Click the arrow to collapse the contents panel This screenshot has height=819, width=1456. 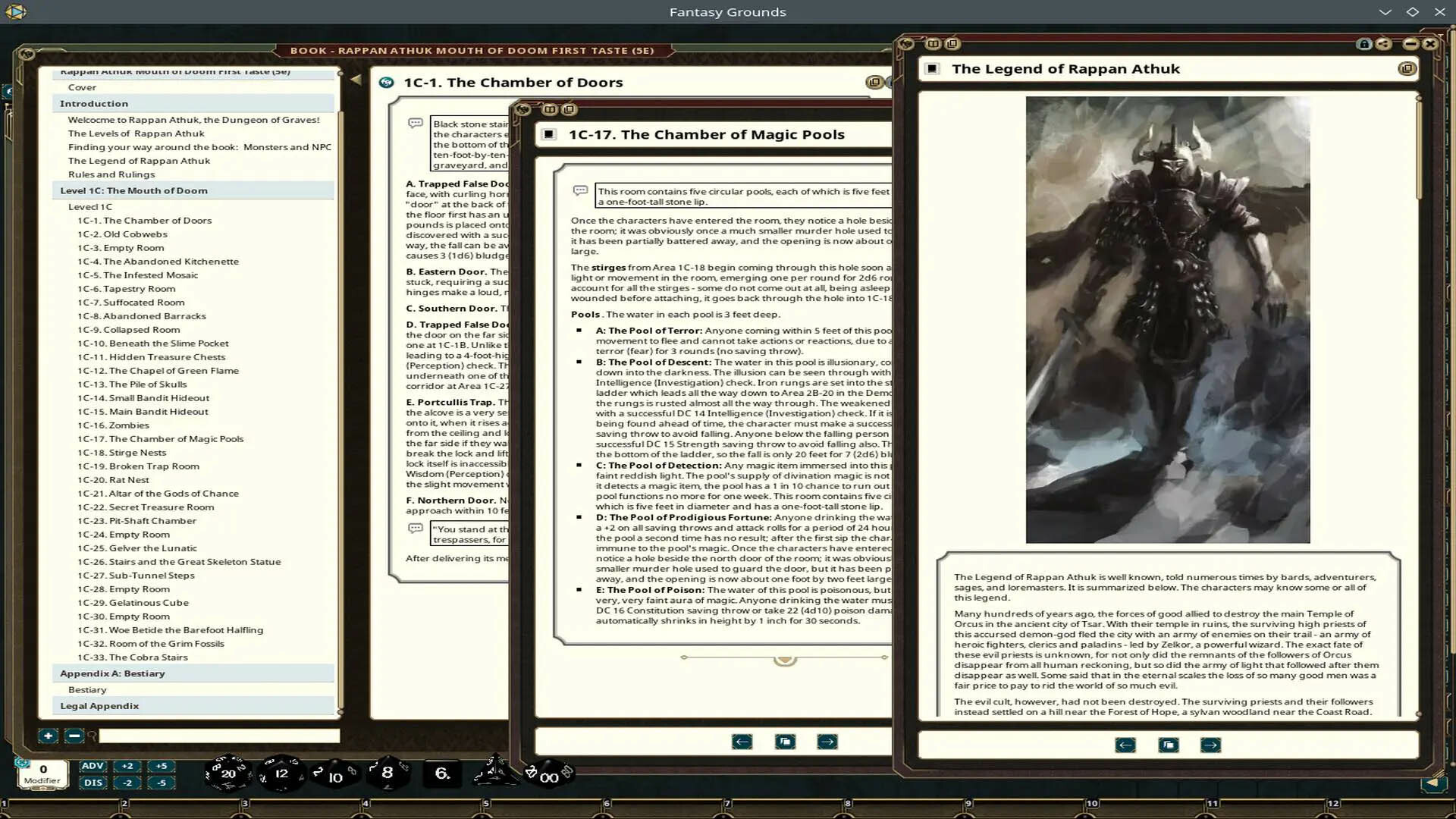tap(357, 78)
